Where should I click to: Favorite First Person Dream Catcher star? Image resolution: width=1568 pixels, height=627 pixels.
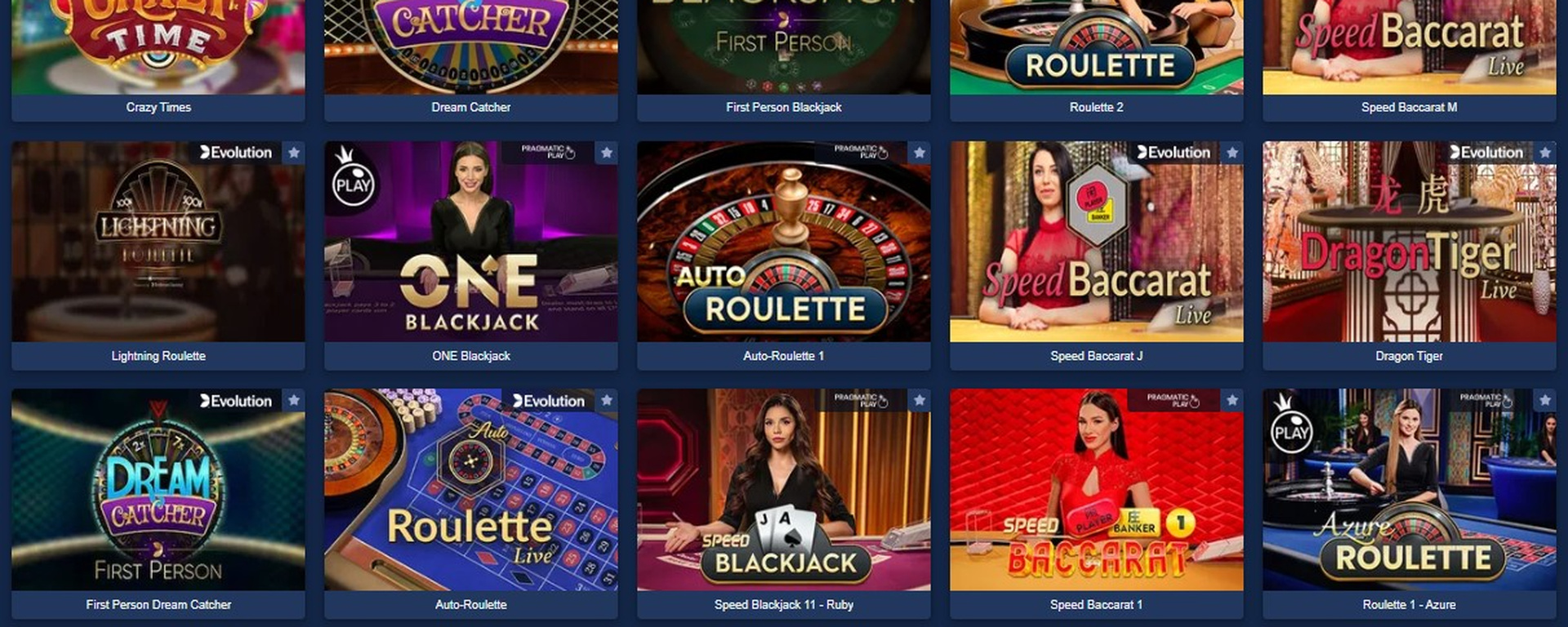tap(294, 400)
